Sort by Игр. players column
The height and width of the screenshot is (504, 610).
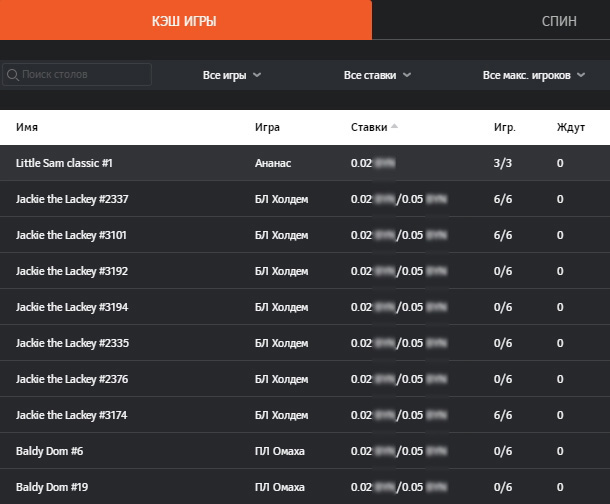click(x=505, y=127)
